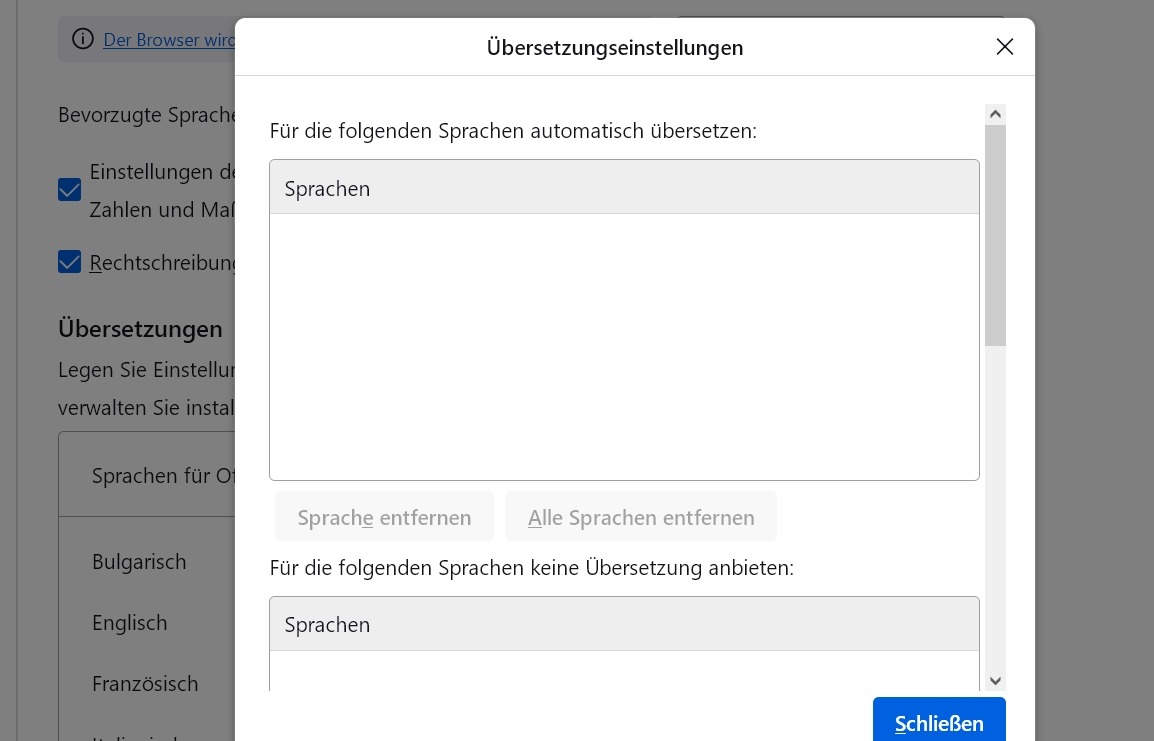This screenshot has height=741, width=1154.
Task: Select Englisch in the offline languages list
Action: pyautogui.click(x=130, y=623)
